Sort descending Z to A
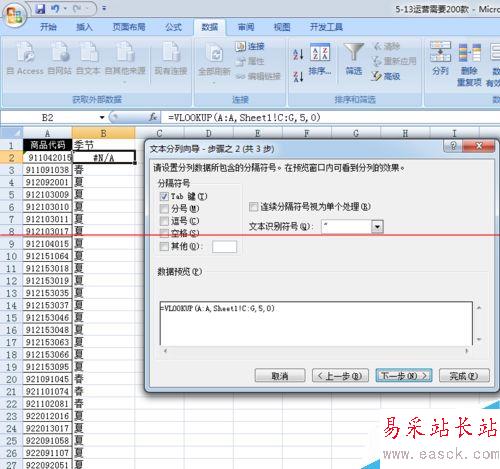This screenshot has width=500, height=469. tap(298, 76)
